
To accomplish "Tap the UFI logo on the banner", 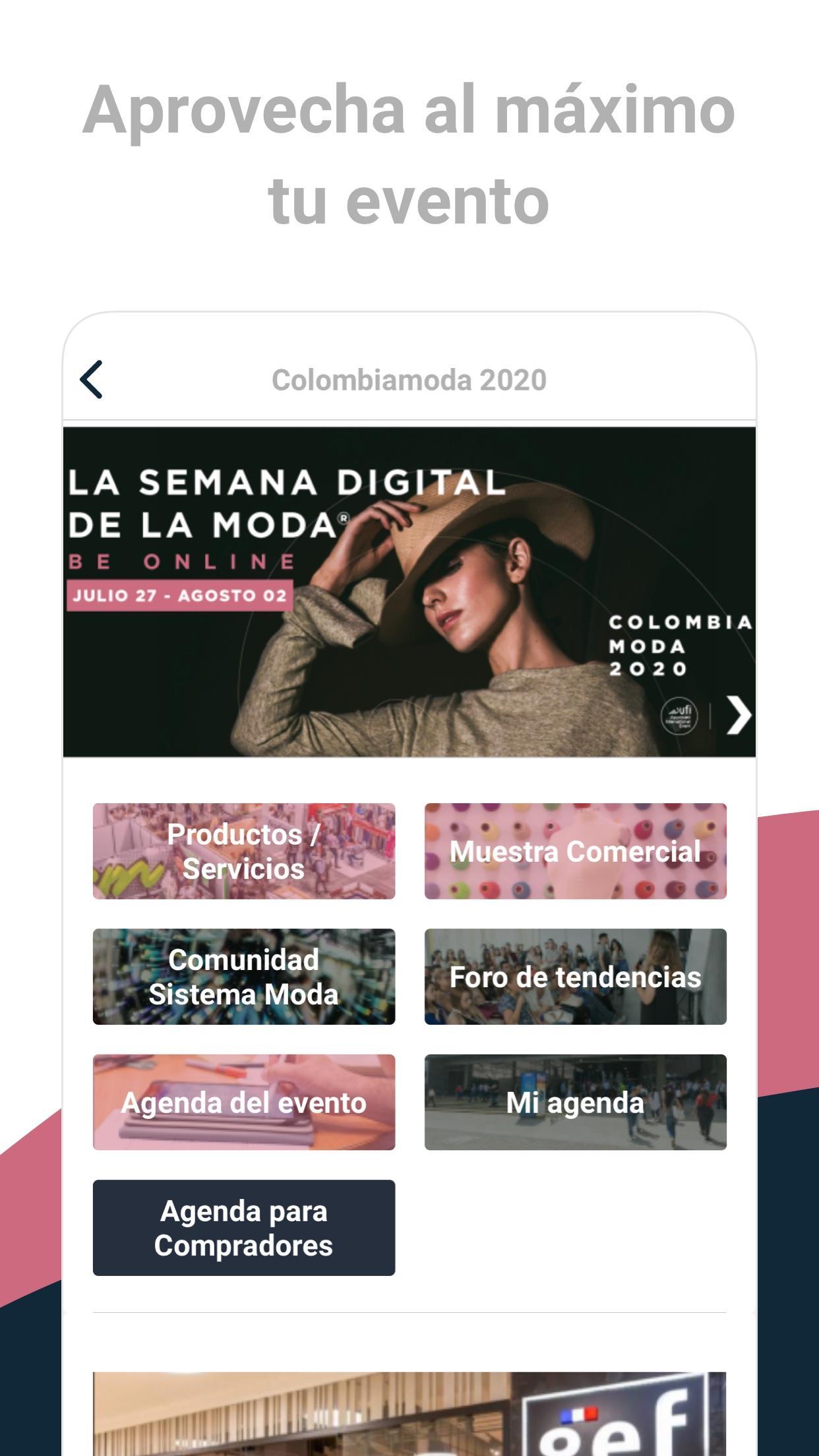I will coord(679,715).
